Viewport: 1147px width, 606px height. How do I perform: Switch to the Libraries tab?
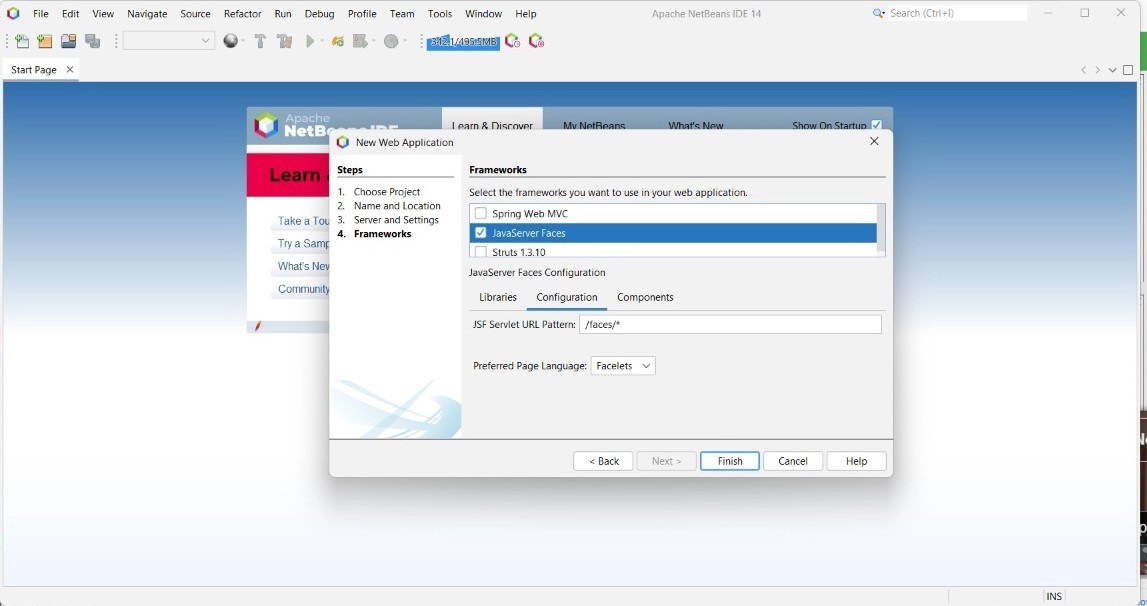tap(497, 297)
